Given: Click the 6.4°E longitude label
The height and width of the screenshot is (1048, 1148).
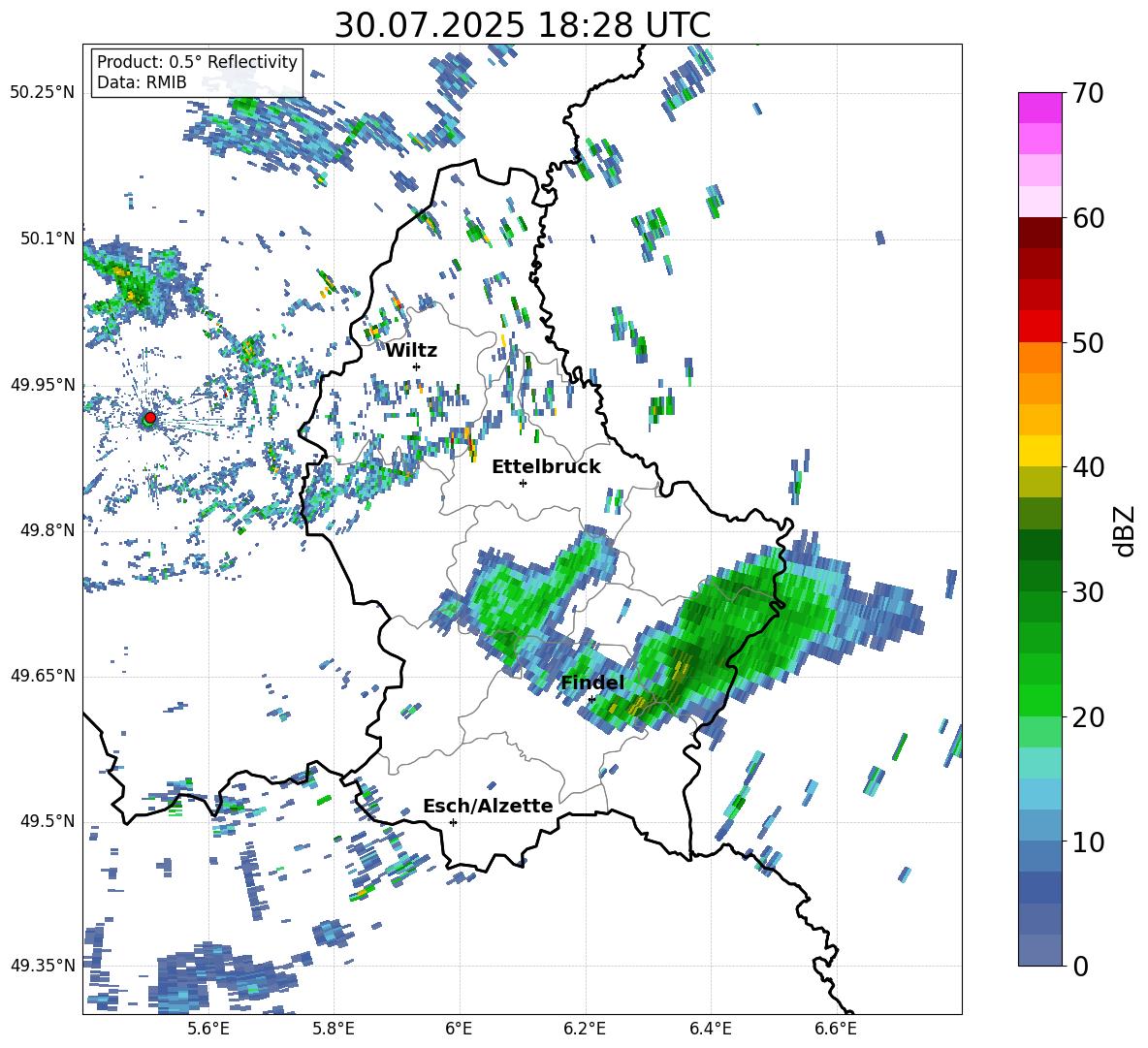Looking at the screenshot, I should click(x=711, y=1029).
